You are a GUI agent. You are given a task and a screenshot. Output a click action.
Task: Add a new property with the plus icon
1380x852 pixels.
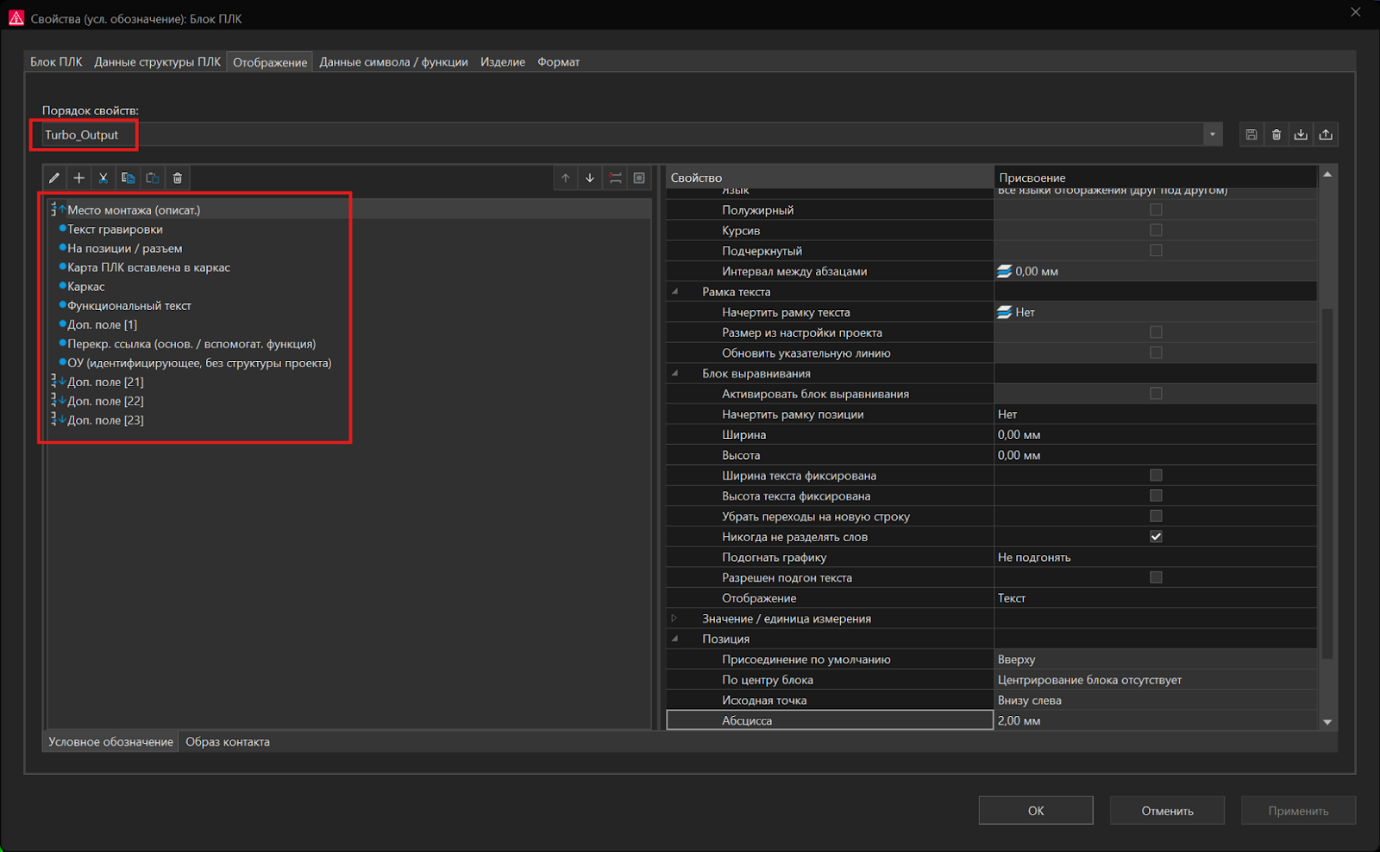coord(78,177)
